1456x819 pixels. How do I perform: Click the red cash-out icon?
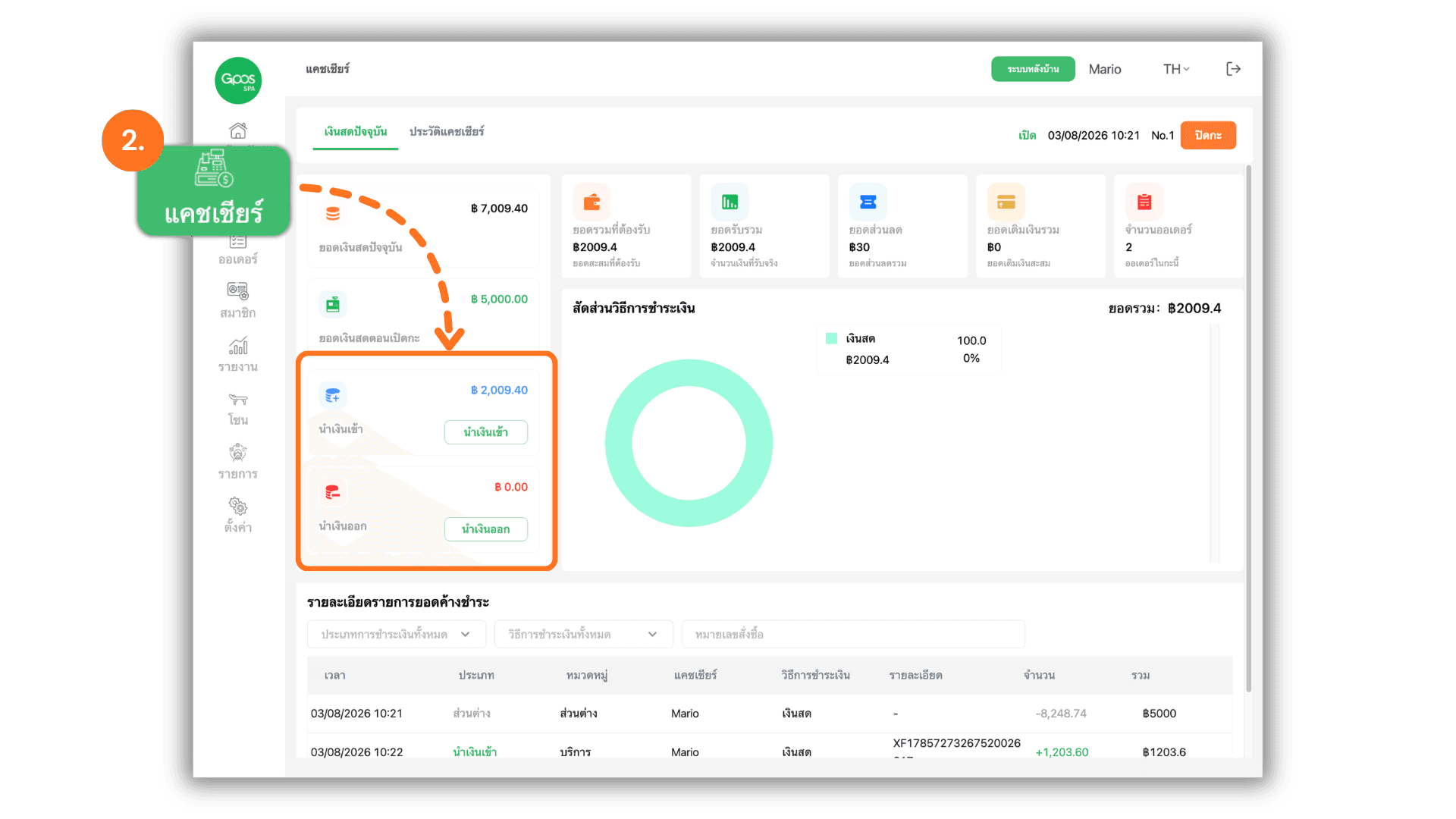click(x=333, y=493)
